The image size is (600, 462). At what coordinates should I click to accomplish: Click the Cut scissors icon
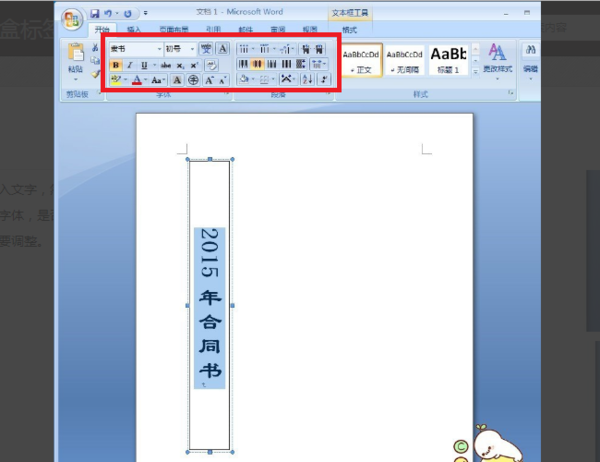click(95, 47)
